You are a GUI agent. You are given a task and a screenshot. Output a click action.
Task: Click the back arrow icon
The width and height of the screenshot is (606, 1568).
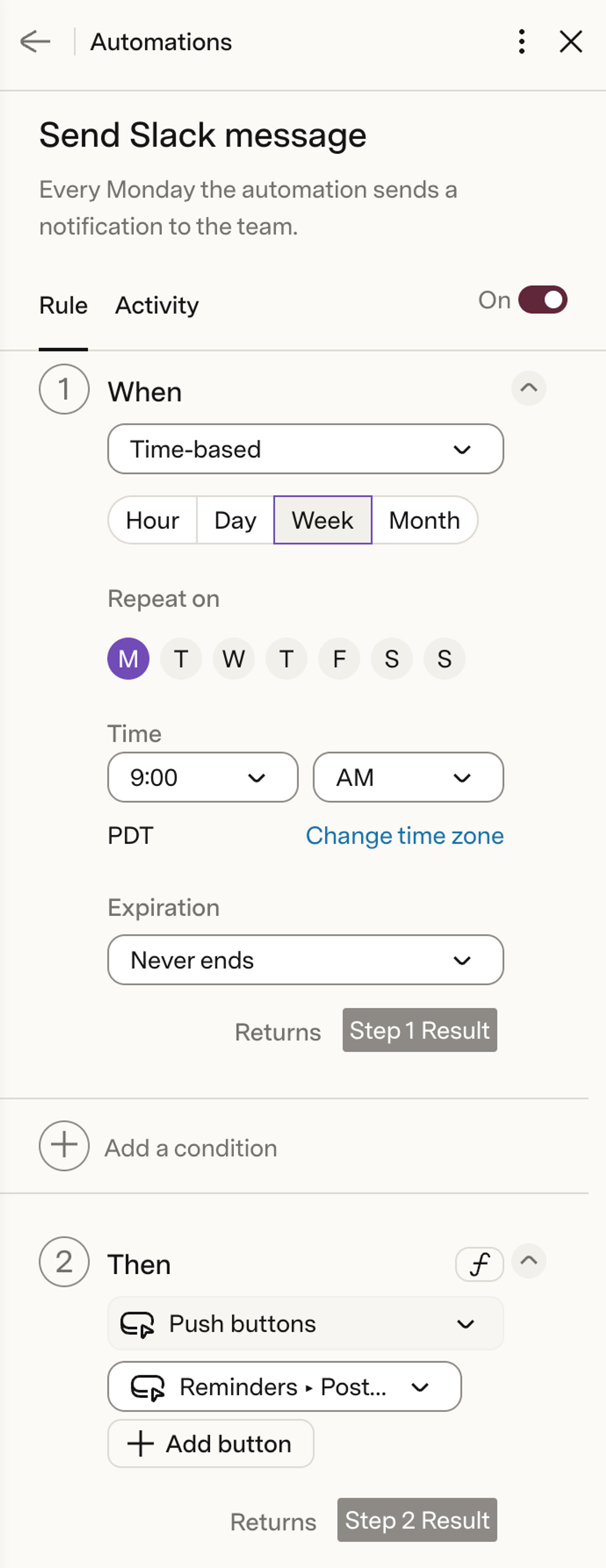point(35,42)
